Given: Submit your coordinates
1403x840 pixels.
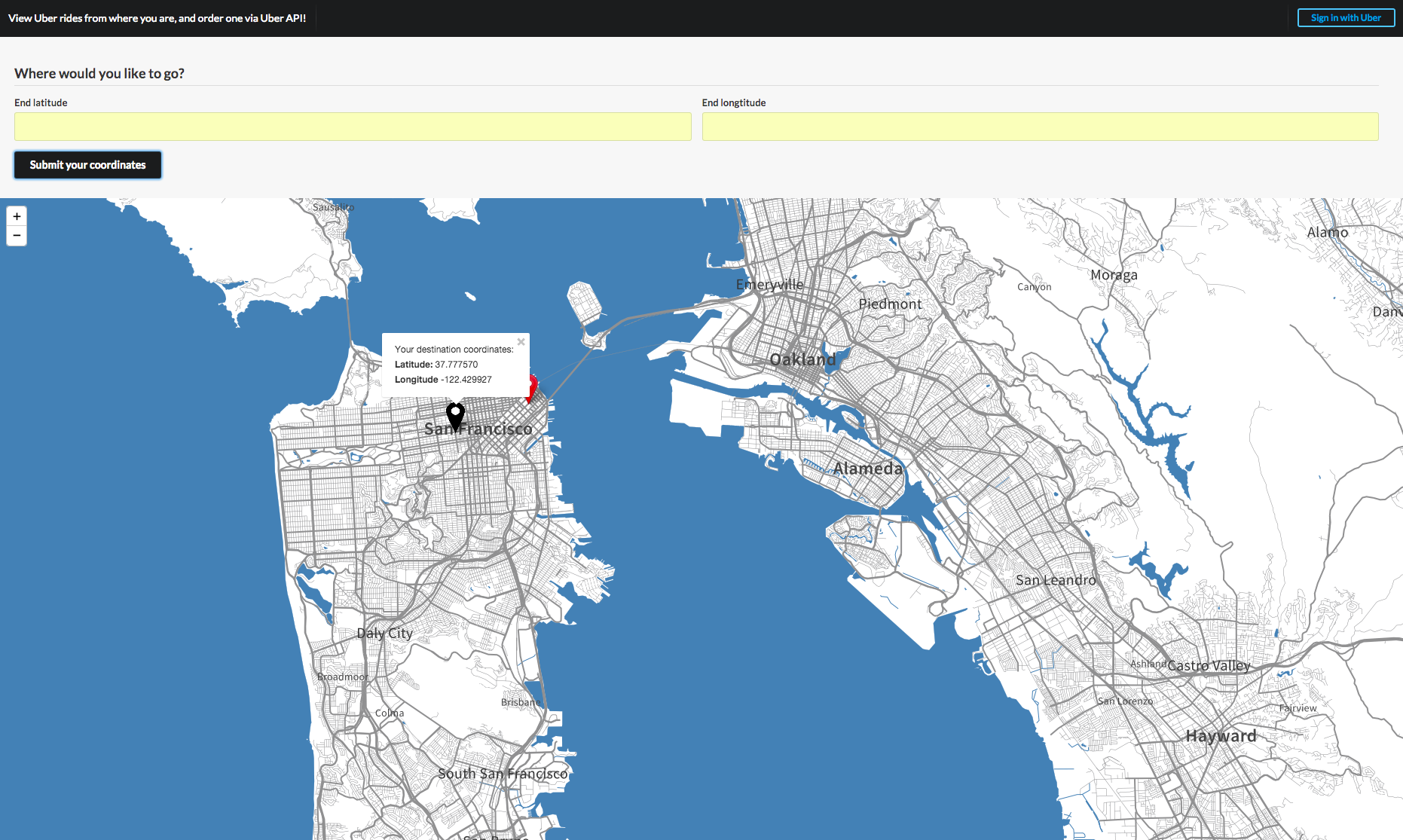Looking at the screenshot, I should pyautogui.click(x=87, y=165).
